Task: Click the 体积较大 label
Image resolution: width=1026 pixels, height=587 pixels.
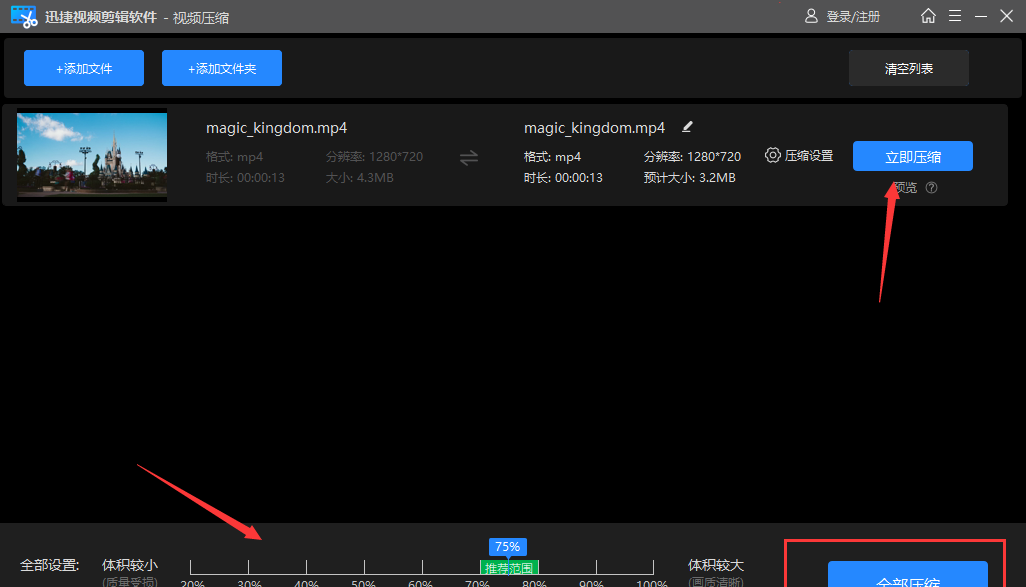Action: [716, 565]
